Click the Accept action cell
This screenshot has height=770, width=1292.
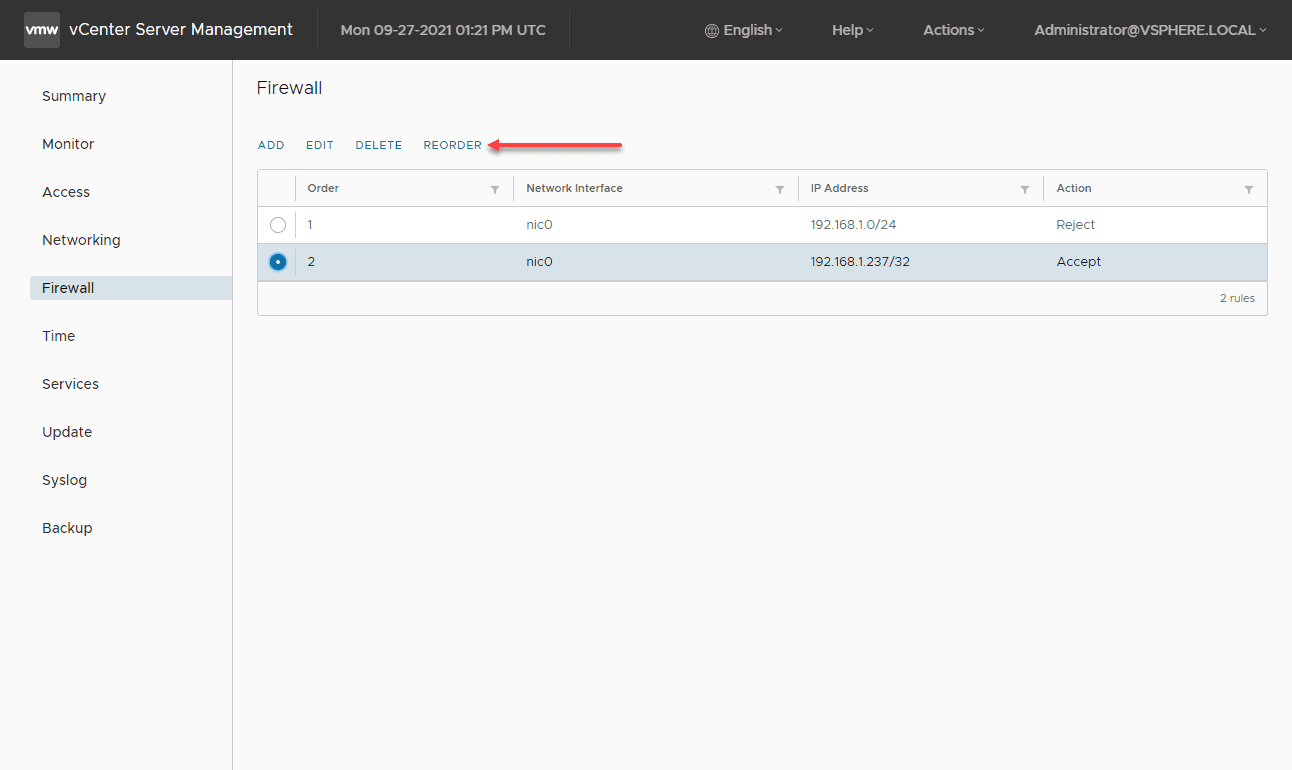pyautogui.click(x=1079, y=262)
